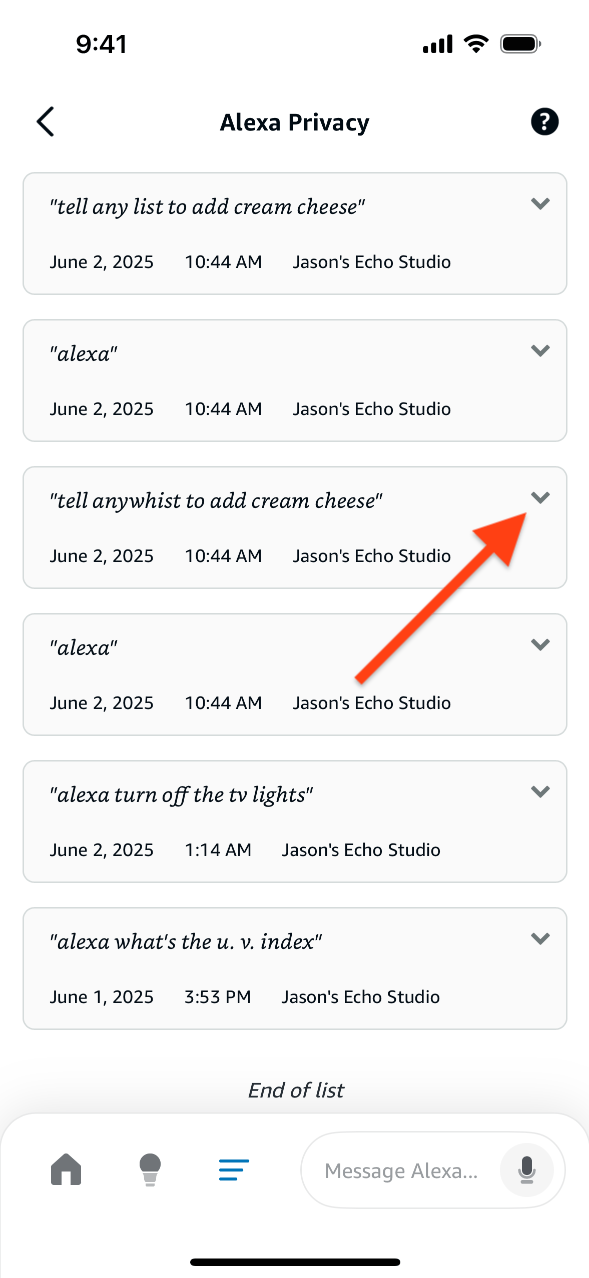
Task: Expand the first "alexa" recording chevron
Action: click(540, 351)
